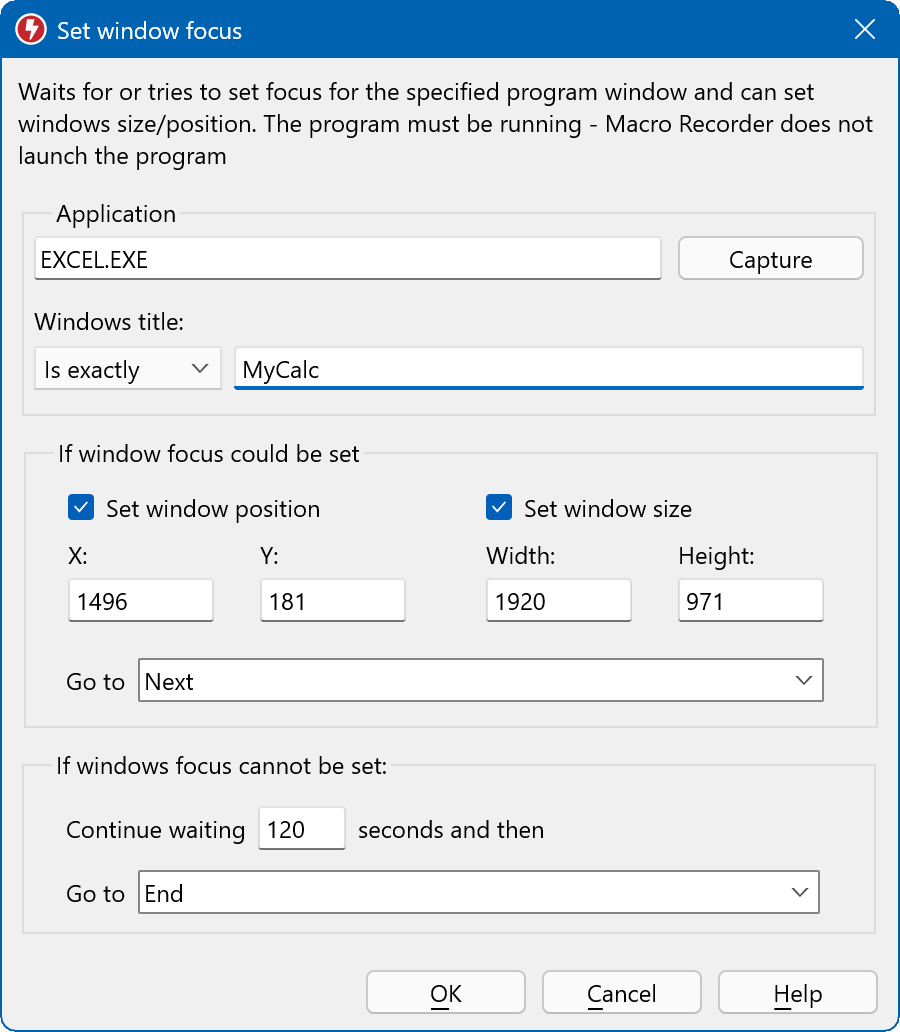Click the OK button
The width and height of the screenshot is (900, 1032).
pyautogui.click(x=446, y=992)
